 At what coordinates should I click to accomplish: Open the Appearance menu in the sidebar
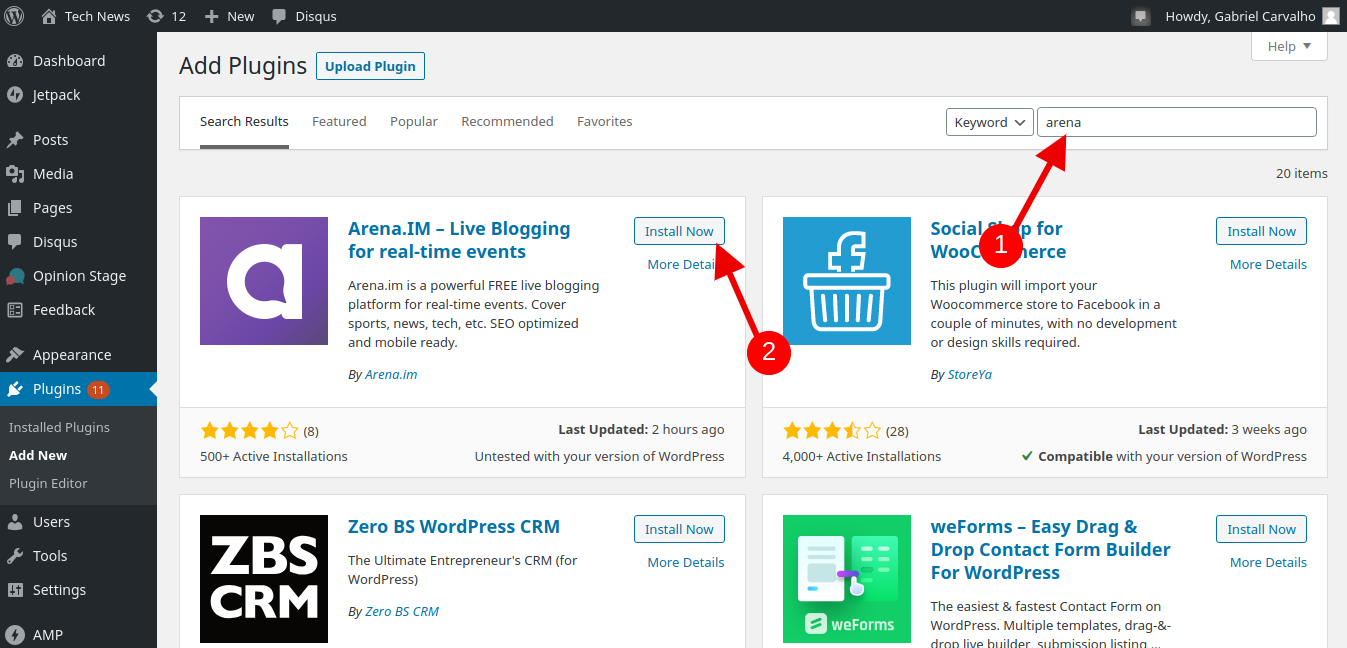(x=78, y=355)
